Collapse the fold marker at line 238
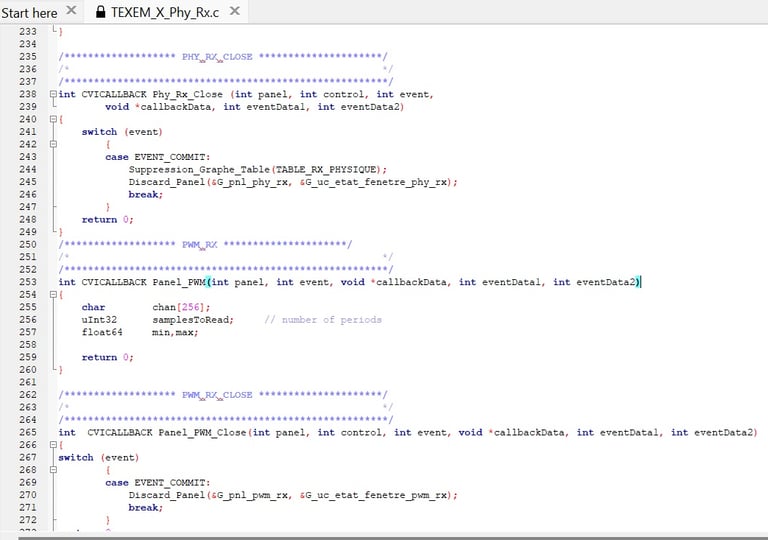The width and height of the screenshot is (768, 540). (x=53, y=94)
